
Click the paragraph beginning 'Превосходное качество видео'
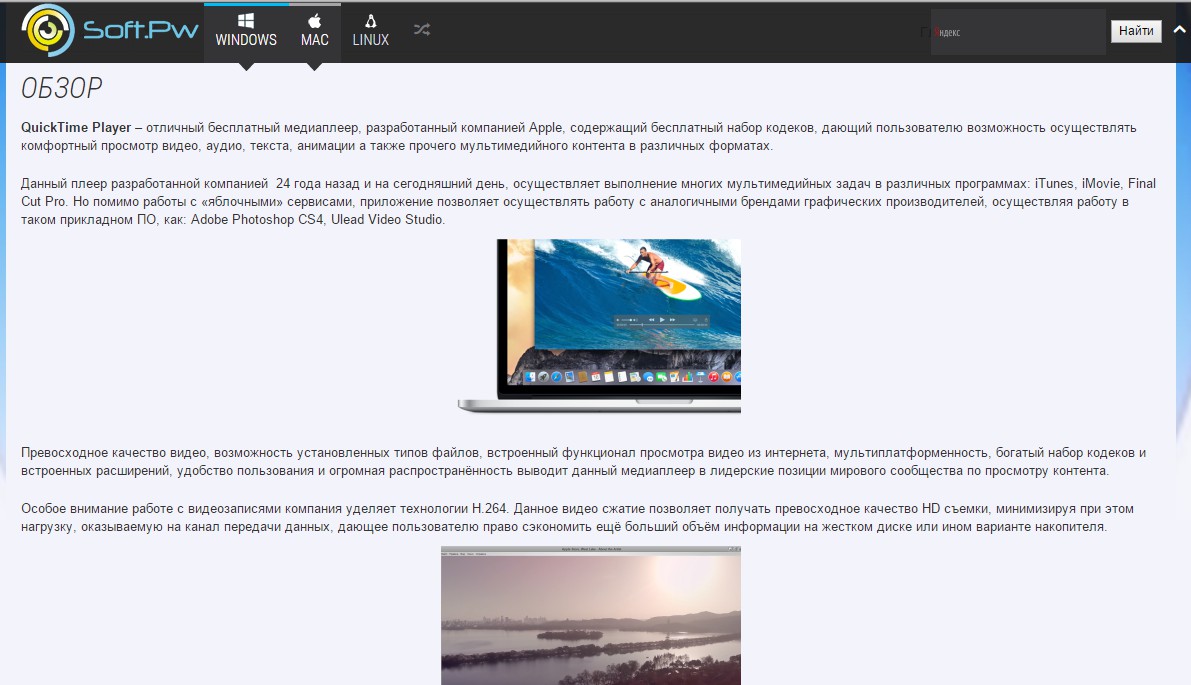(583, 461)
